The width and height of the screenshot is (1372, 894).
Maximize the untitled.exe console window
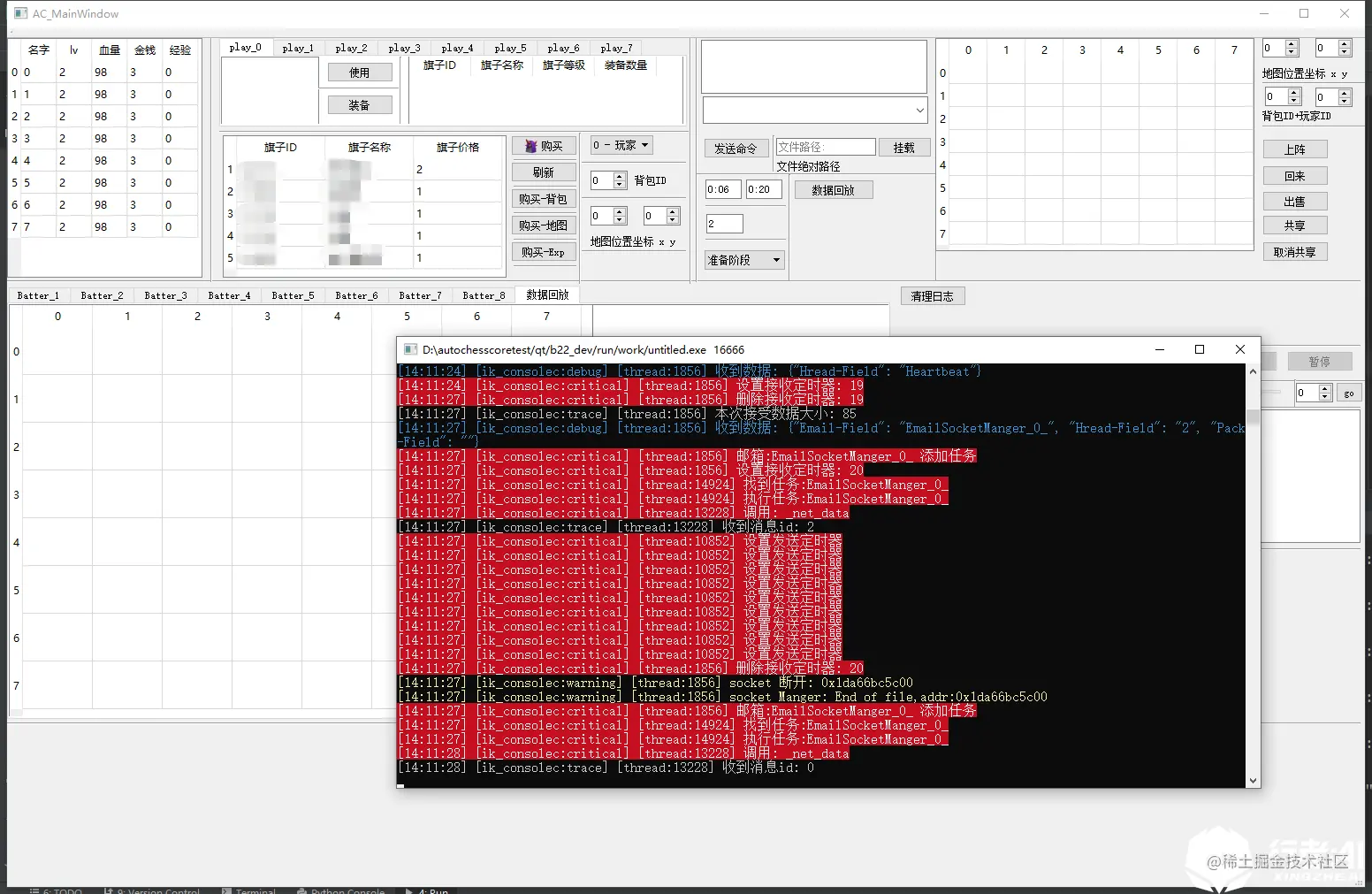1200,349
